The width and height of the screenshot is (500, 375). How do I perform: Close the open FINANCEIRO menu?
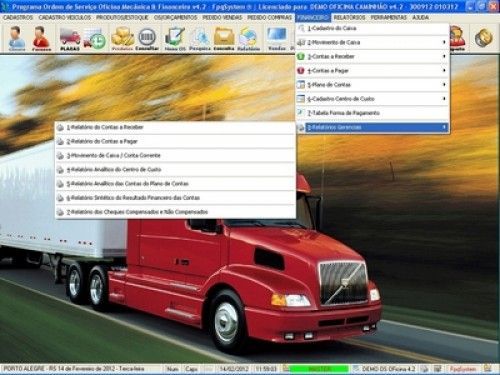coord(313,17)
